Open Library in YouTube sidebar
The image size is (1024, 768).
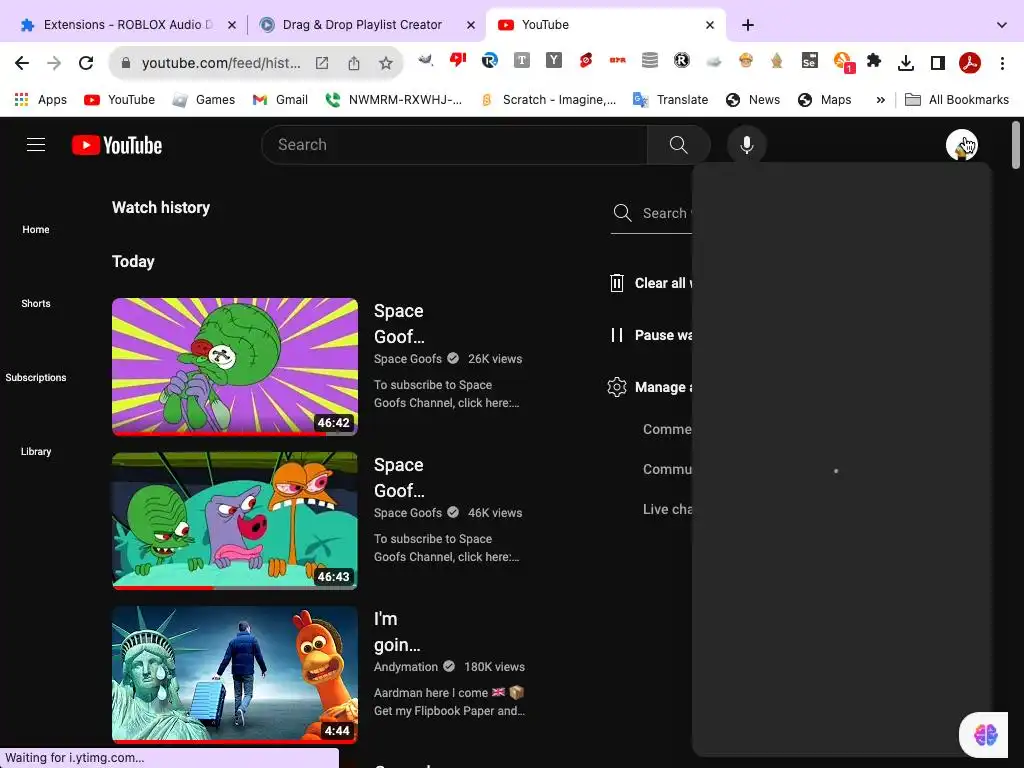36,451
